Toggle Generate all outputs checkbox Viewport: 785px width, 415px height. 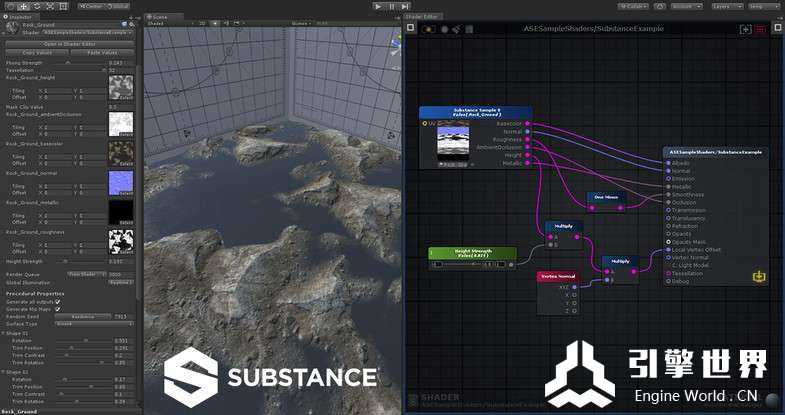[58, 302]
